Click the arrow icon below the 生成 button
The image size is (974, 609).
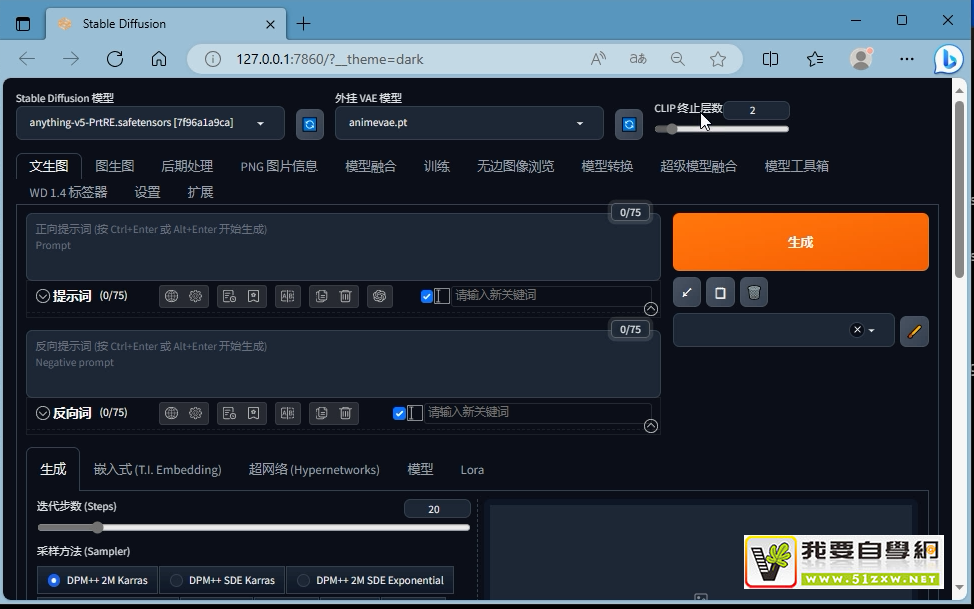[x=687, y=293]
